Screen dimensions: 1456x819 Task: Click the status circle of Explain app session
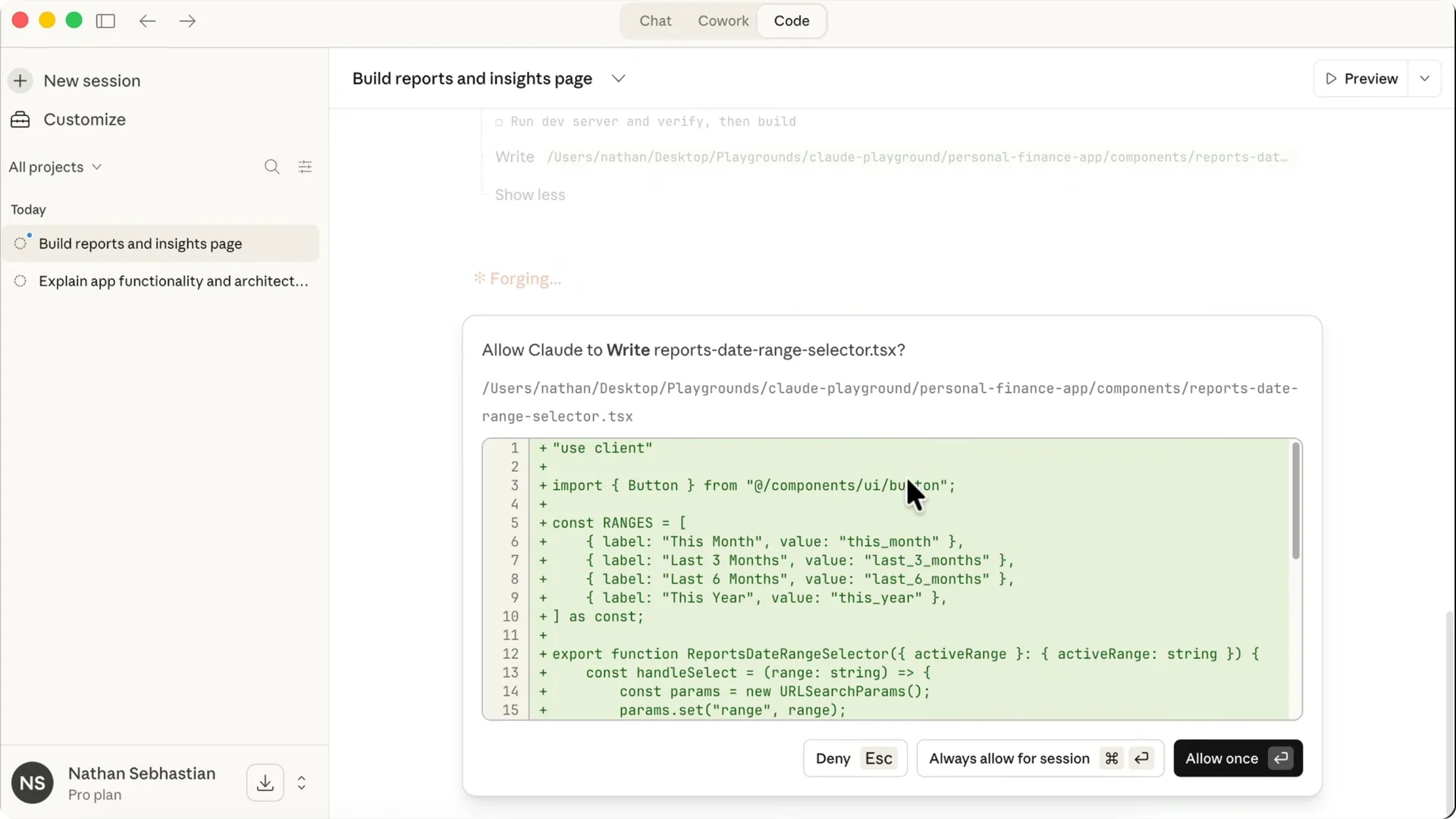20,281
